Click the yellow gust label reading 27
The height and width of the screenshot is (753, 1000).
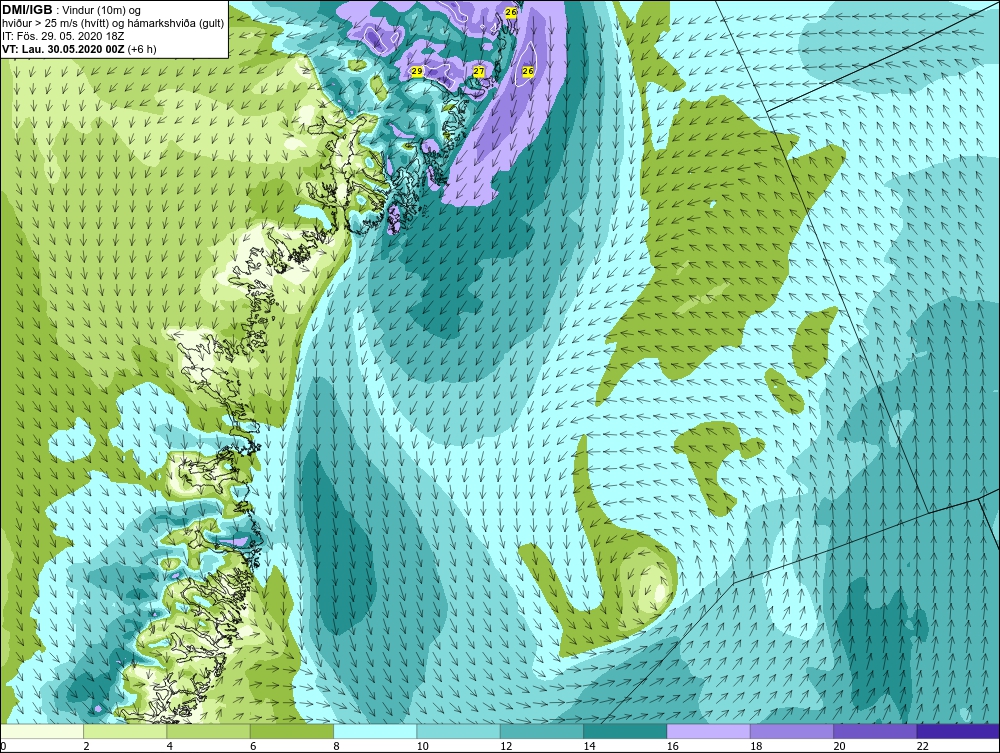click(479, 71)
